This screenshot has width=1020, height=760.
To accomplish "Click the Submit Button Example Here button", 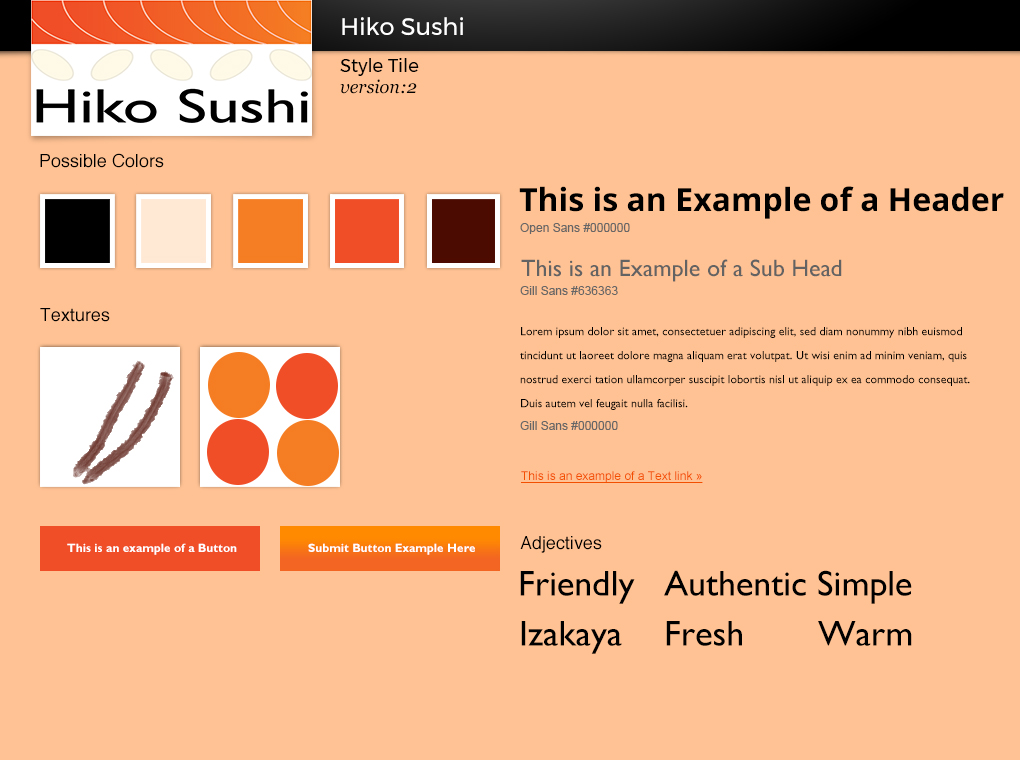I will [390, 548].
